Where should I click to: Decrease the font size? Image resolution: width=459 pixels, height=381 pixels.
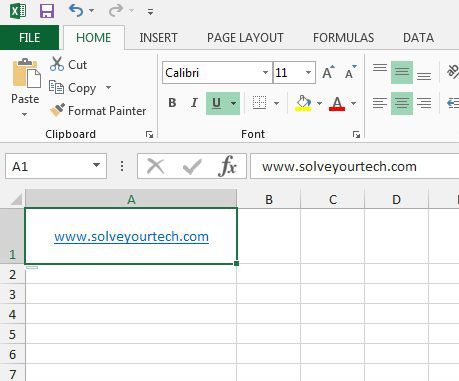(x=350, y=72)
